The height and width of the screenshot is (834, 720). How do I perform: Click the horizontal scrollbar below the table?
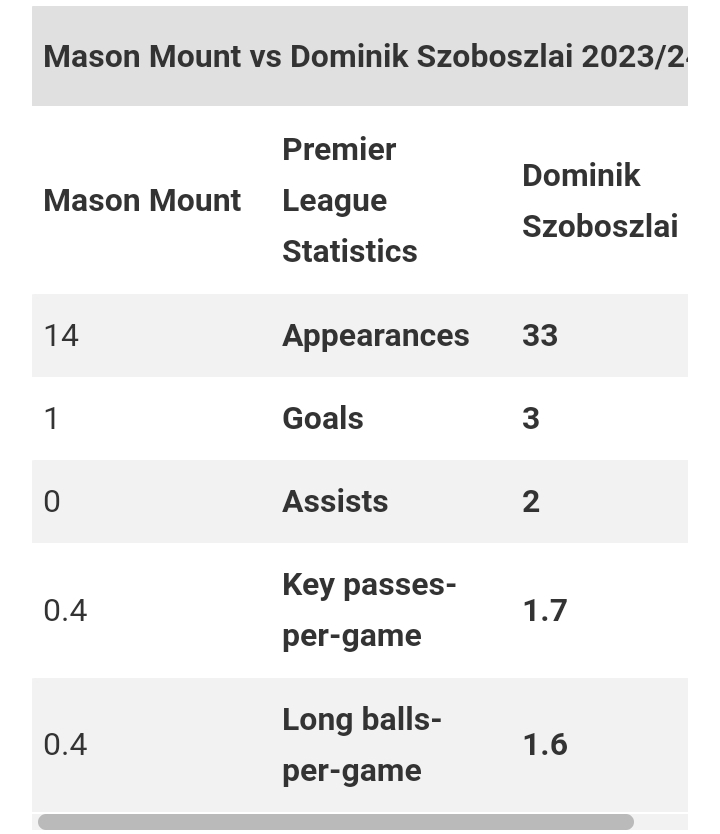point(336,821)
